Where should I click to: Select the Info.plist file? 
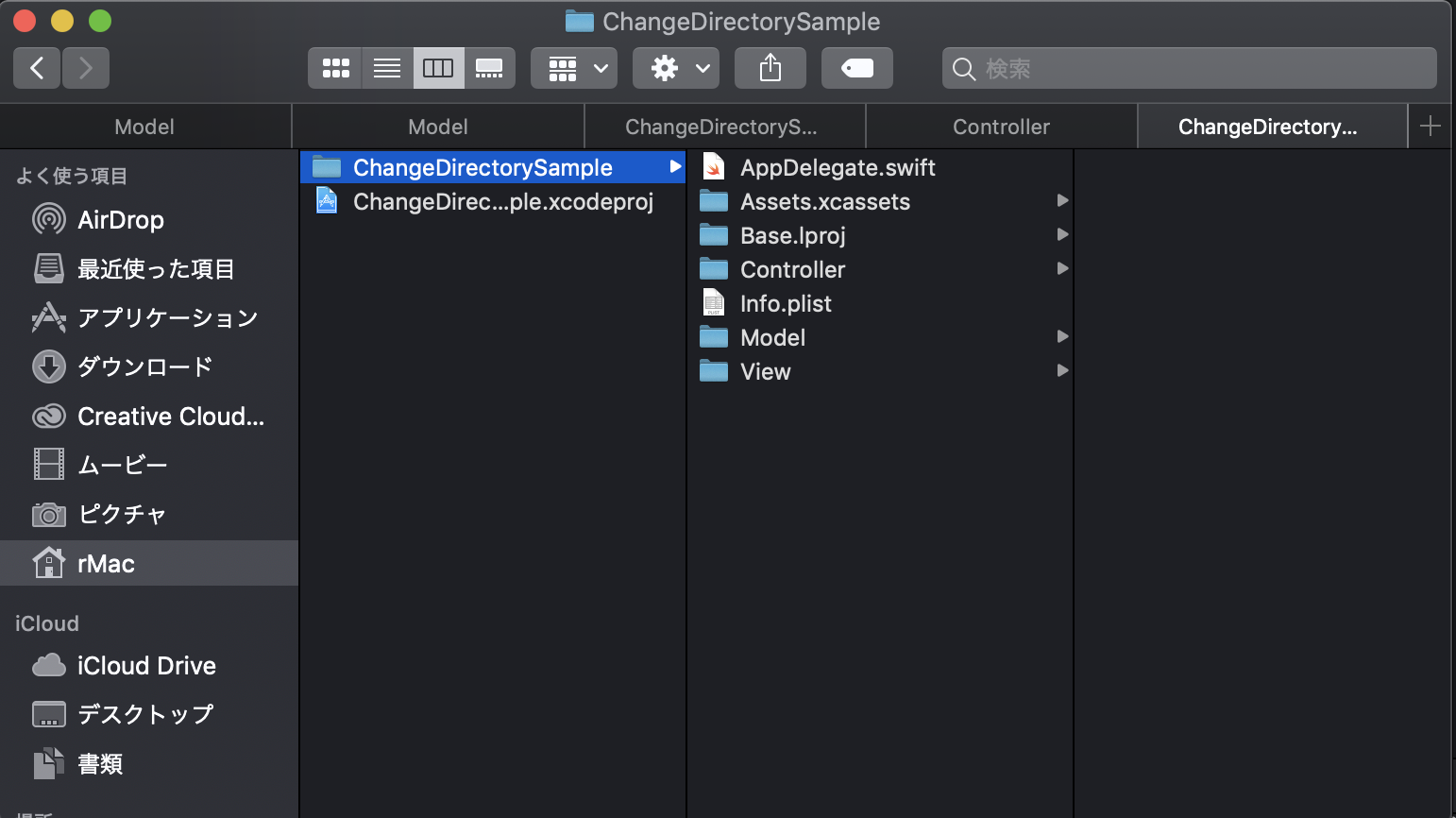coord(785,304)
